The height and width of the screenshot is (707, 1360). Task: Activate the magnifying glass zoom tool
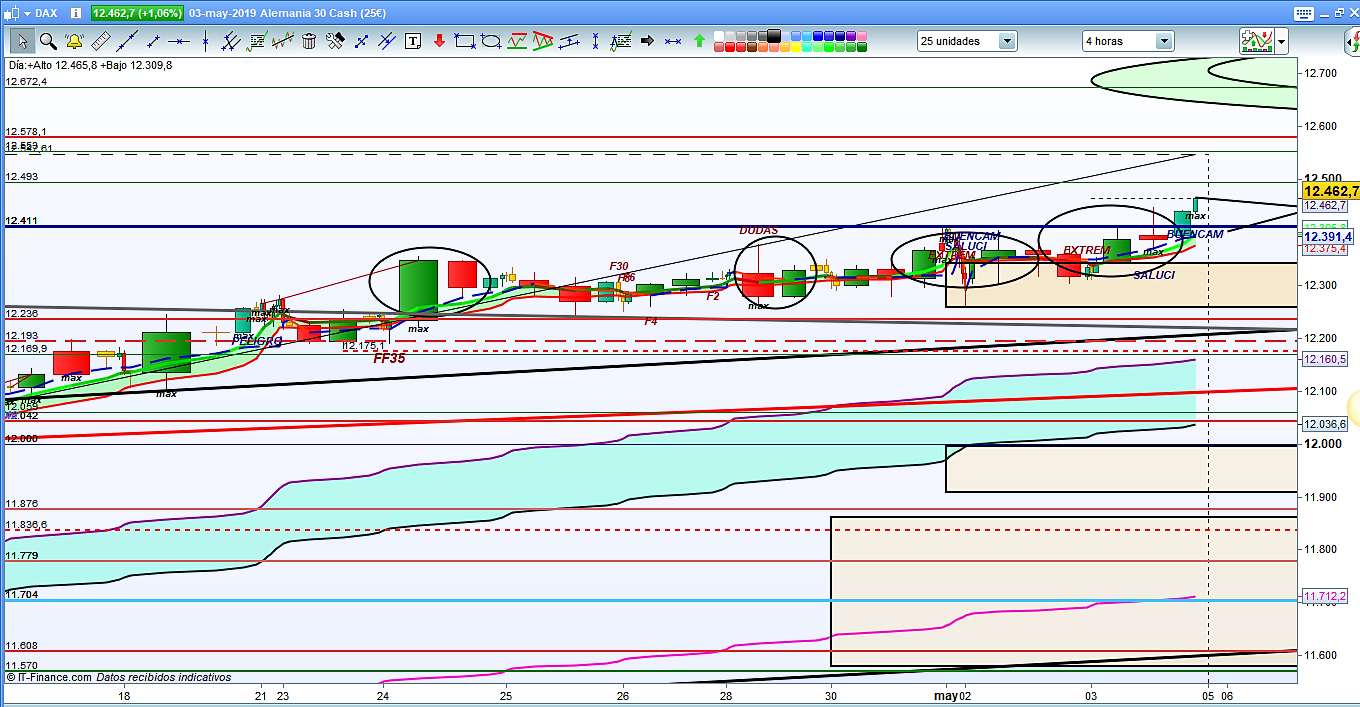click(x=47, y=41)
